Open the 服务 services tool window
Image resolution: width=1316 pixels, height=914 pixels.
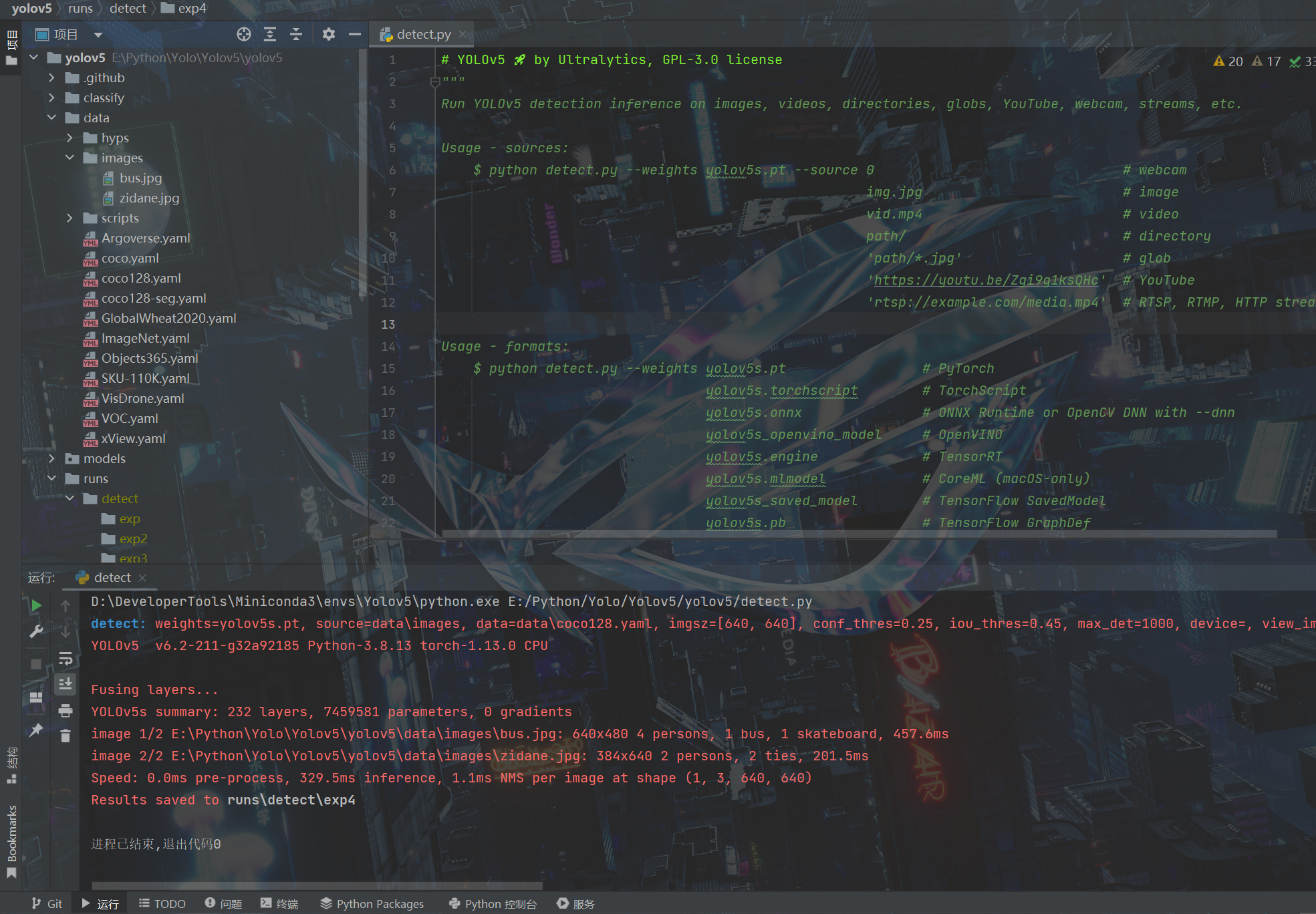576,904
